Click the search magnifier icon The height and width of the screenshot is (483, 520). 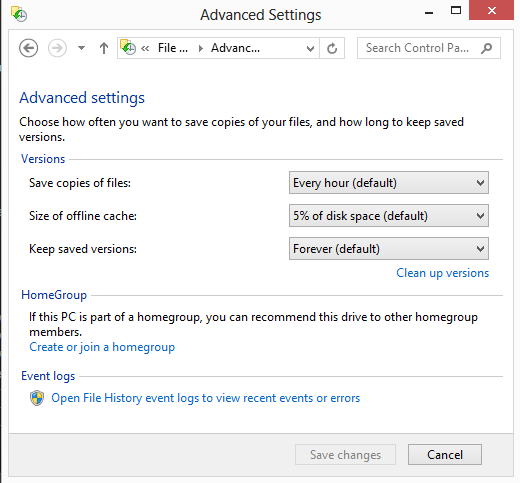pyautogui.click(x=487, y=48)
